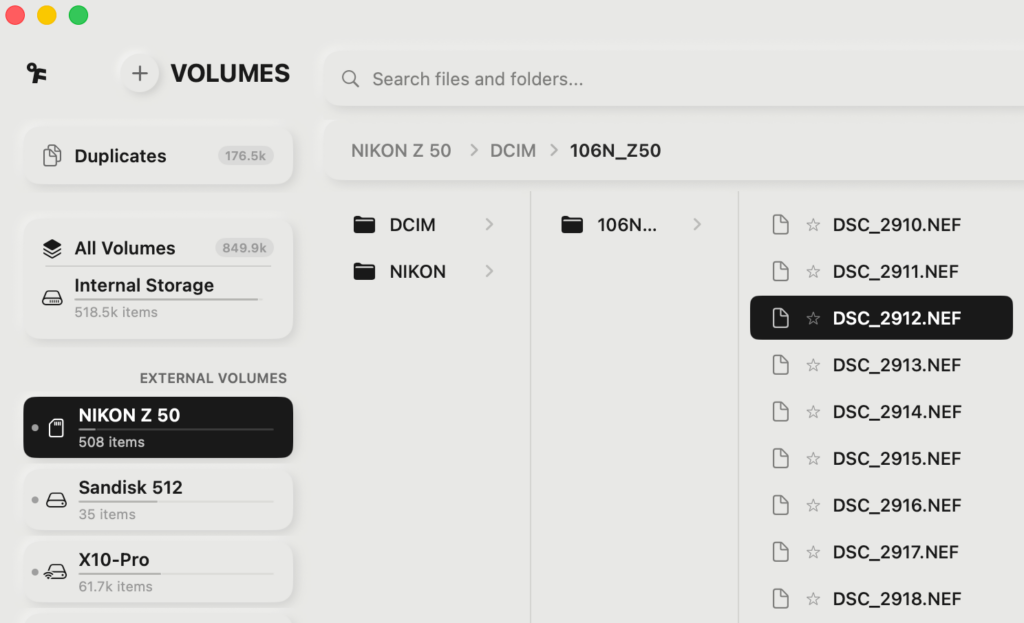
Task: Click the SD card icon on NIKON Z 50
Action: pyautogui.click(x=55, y=427)
